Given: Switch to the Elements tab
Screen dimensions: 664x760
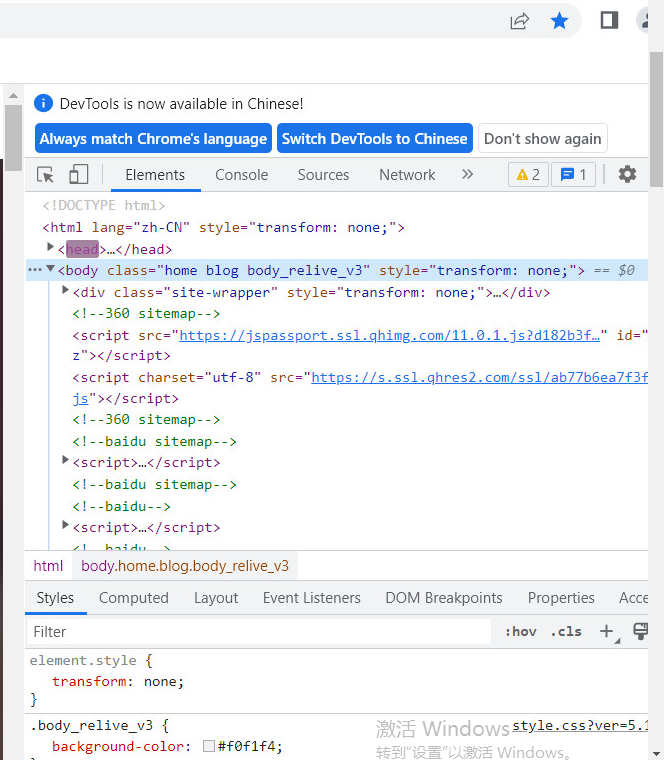Looking at the screenshot, I should point(155,175).
